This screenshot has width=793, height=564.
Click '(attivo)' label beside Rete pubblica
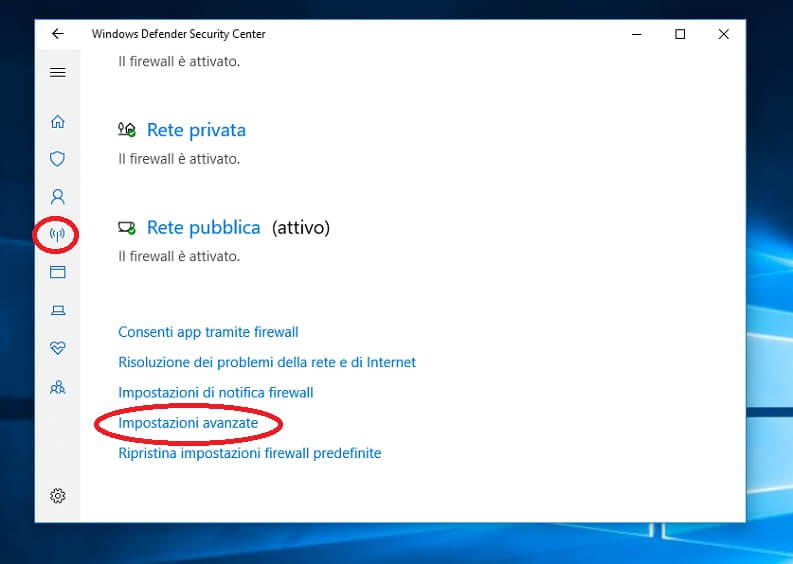point(301,228)
